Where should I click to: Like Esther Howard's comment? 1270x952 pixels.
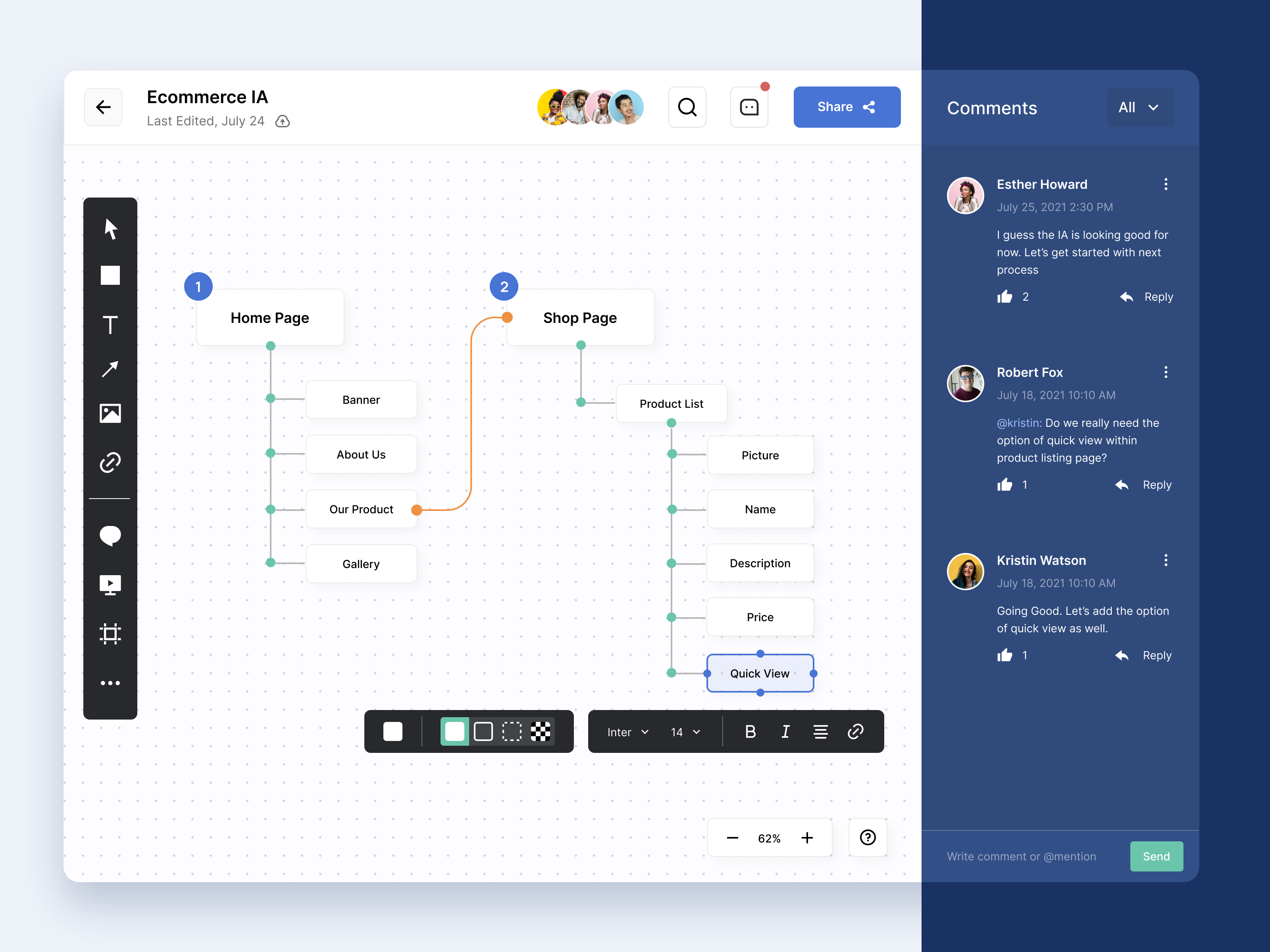coord(1005,296)
